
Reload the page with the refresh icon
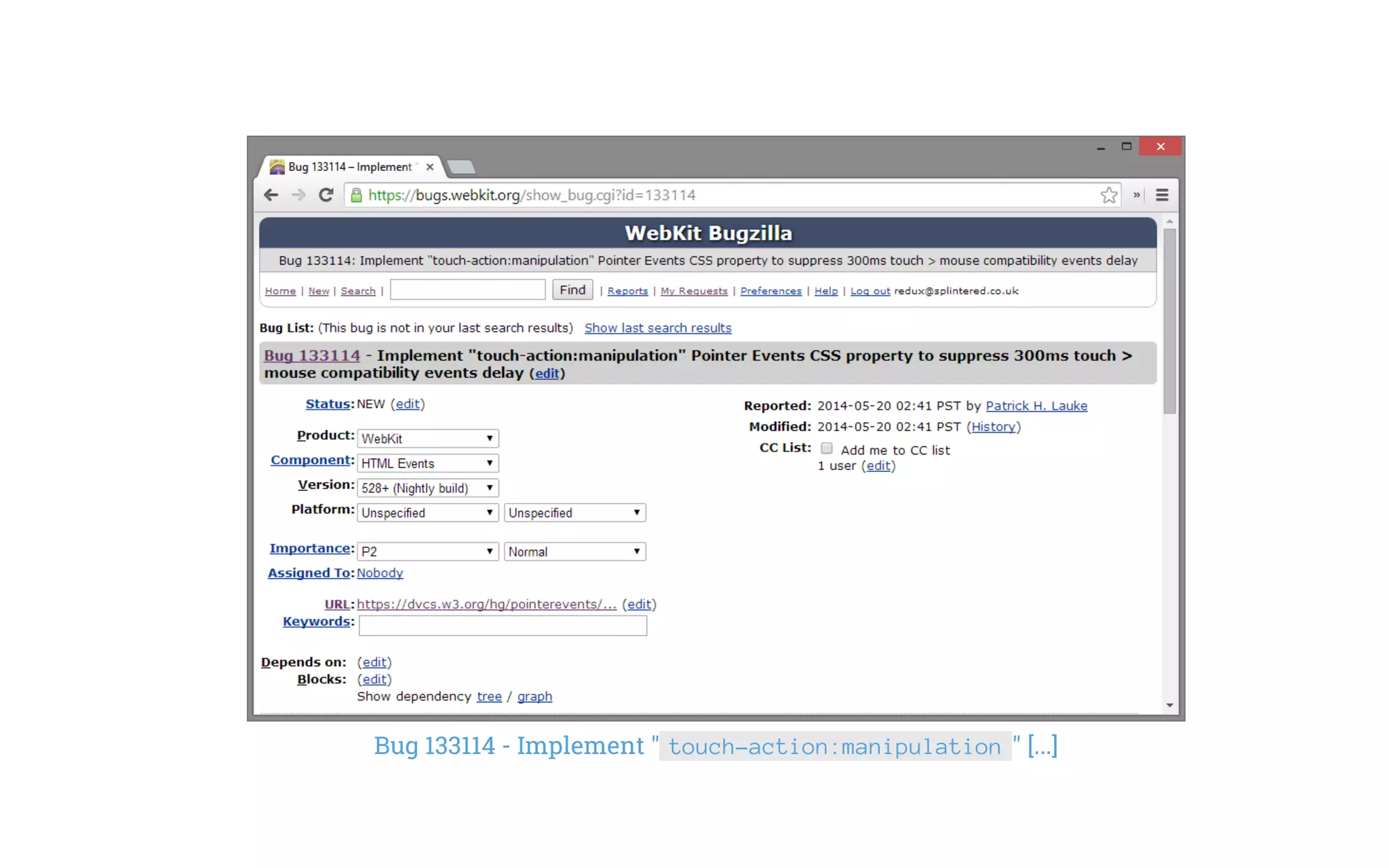pyautogui.click(x=326, y=195)
